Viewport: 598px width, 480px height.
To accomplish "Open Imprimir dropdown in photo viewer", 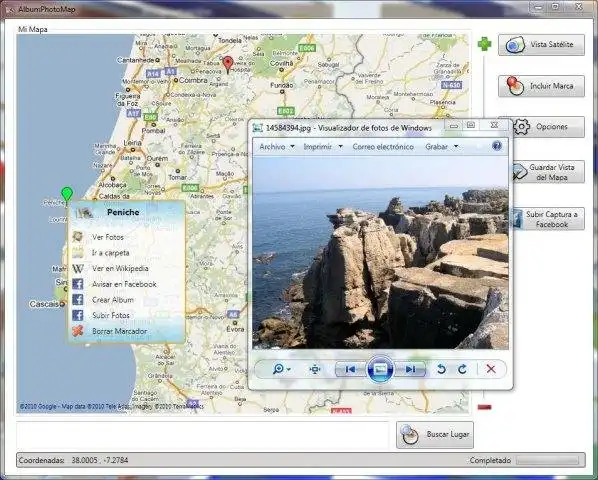I will pos(323,146).
